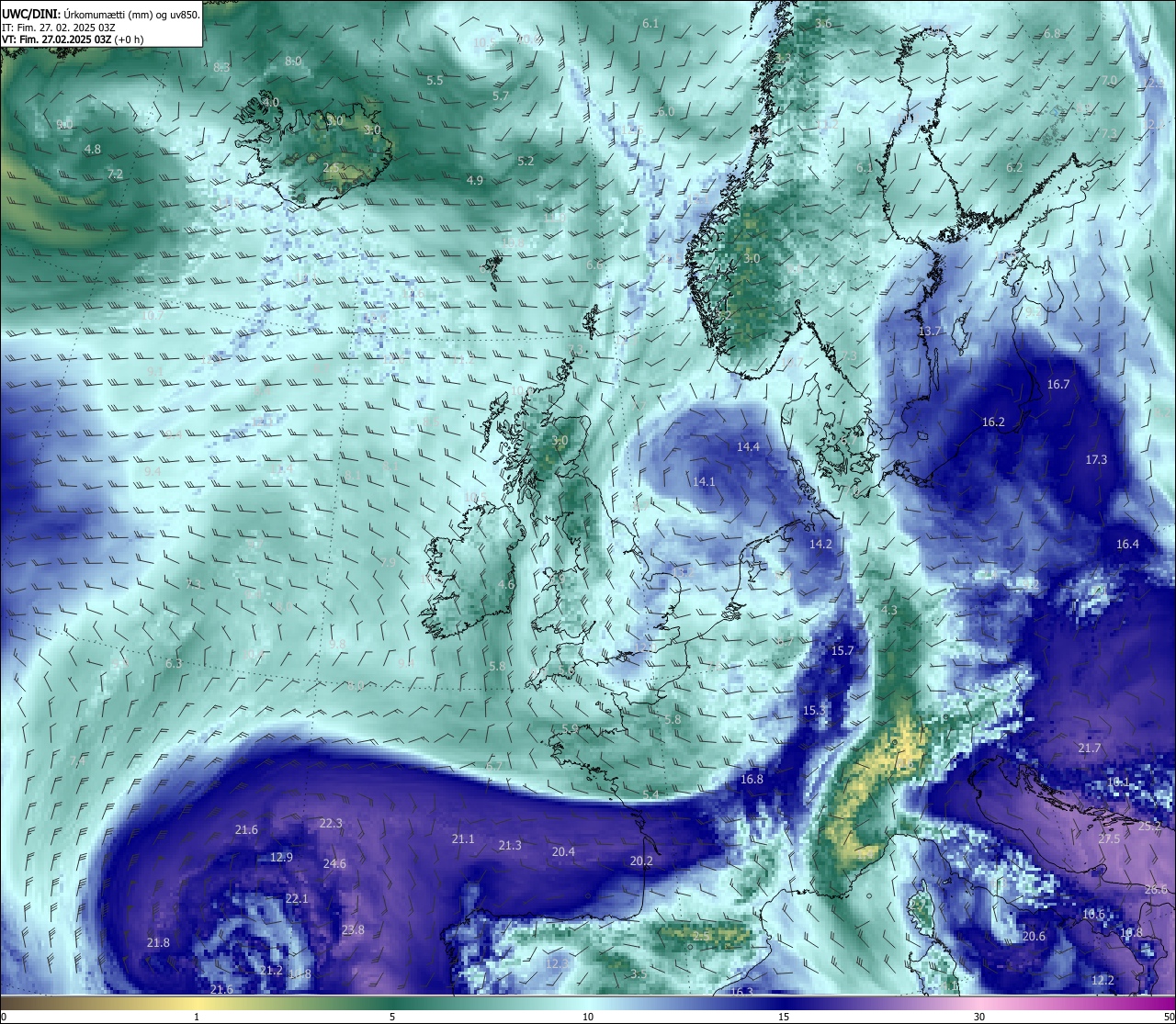Image resolution: width=1176 pixels, height=1024 pixels.
Task: Click the 16.2 value over the Baltic
Action: [x=993, y=422]
